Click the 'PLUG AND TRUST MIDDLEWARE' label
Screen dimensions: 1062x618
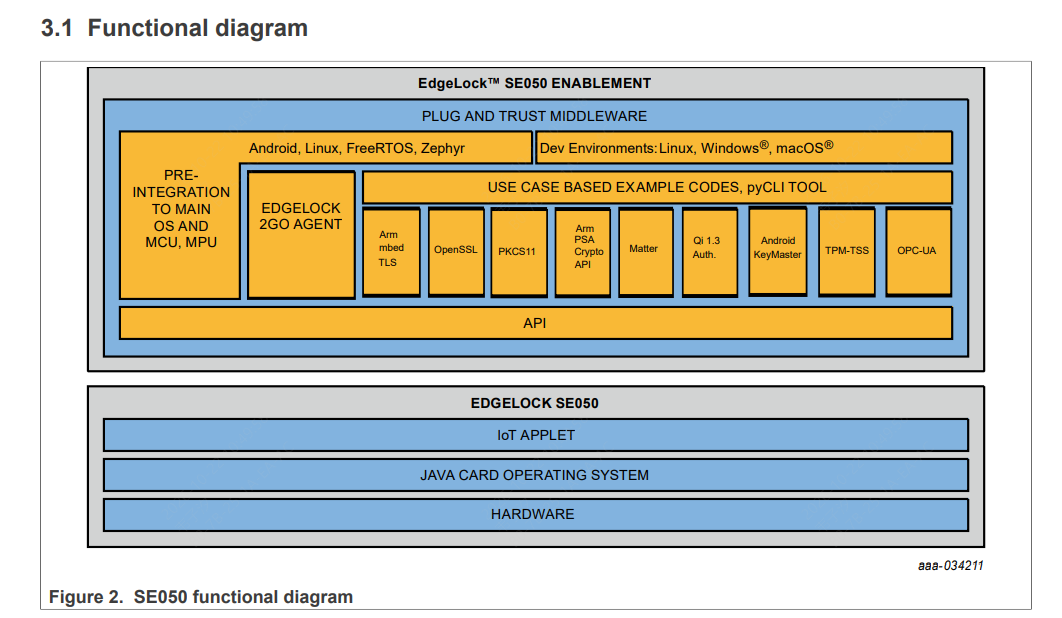tap(534, 116)
